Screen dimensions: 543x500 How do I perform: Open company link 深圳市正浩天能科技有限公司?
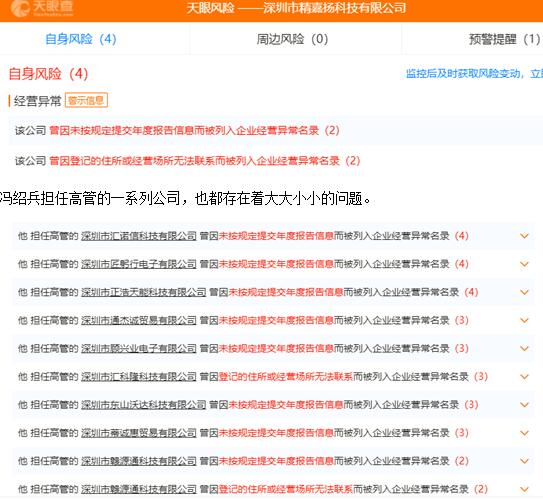(x=144, y=292)
